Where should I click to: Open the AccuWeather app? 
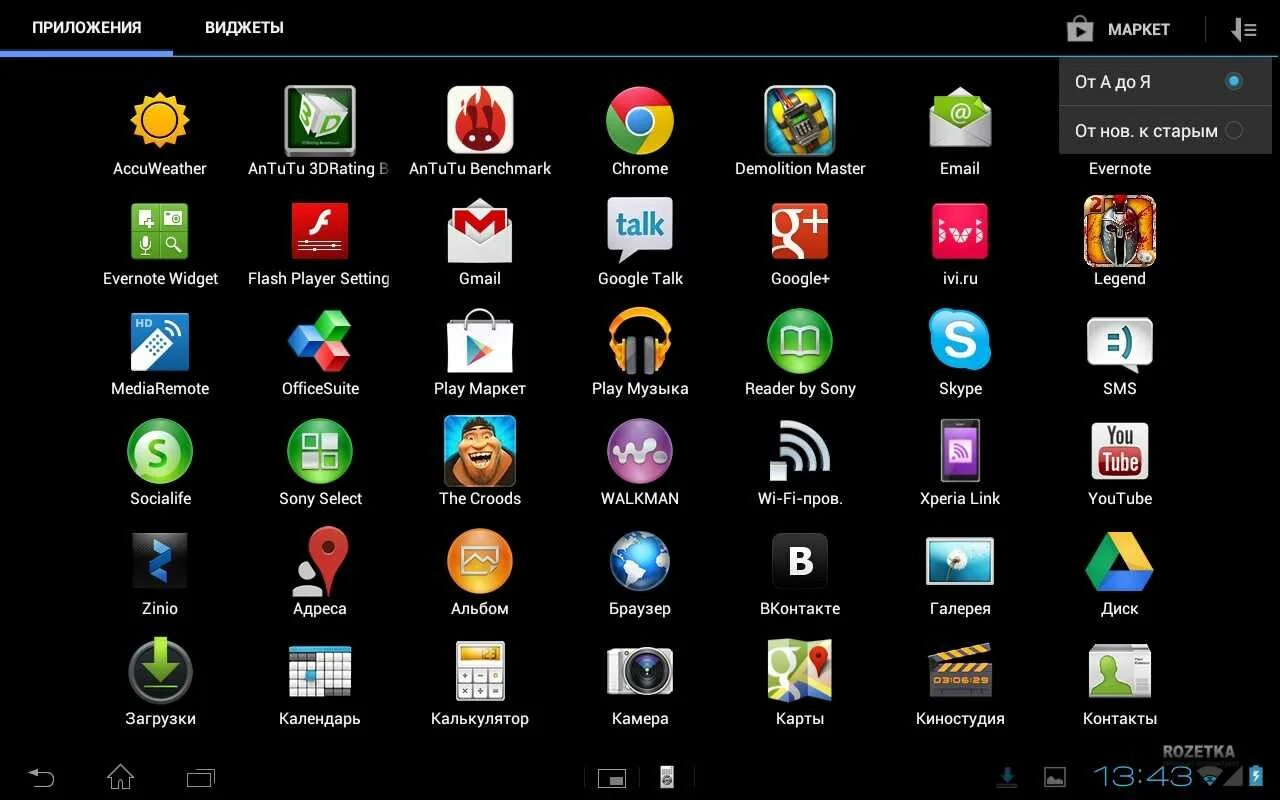[x=160, y=121]
